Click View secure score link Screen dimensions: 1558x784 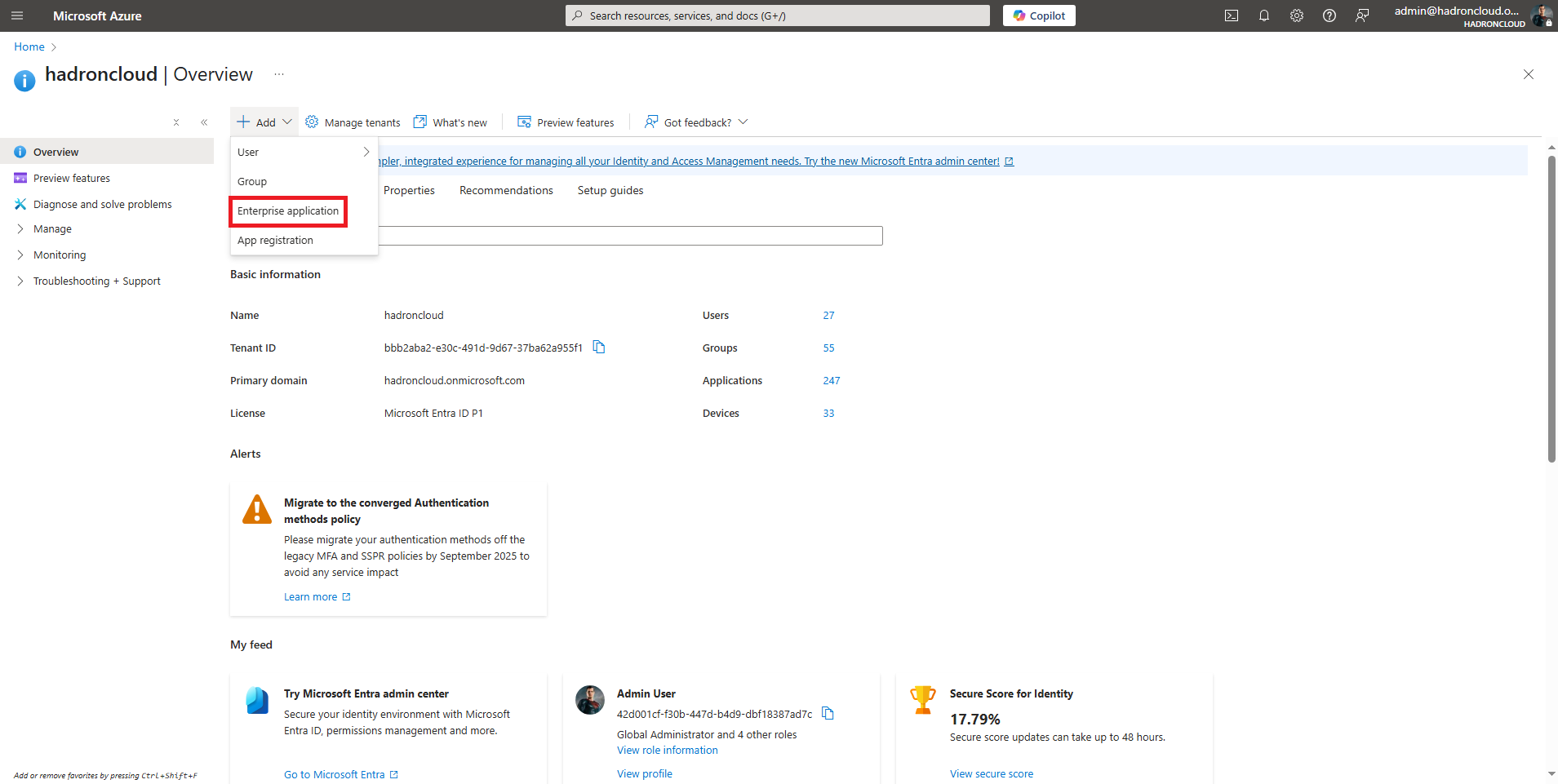click(992, 774)
